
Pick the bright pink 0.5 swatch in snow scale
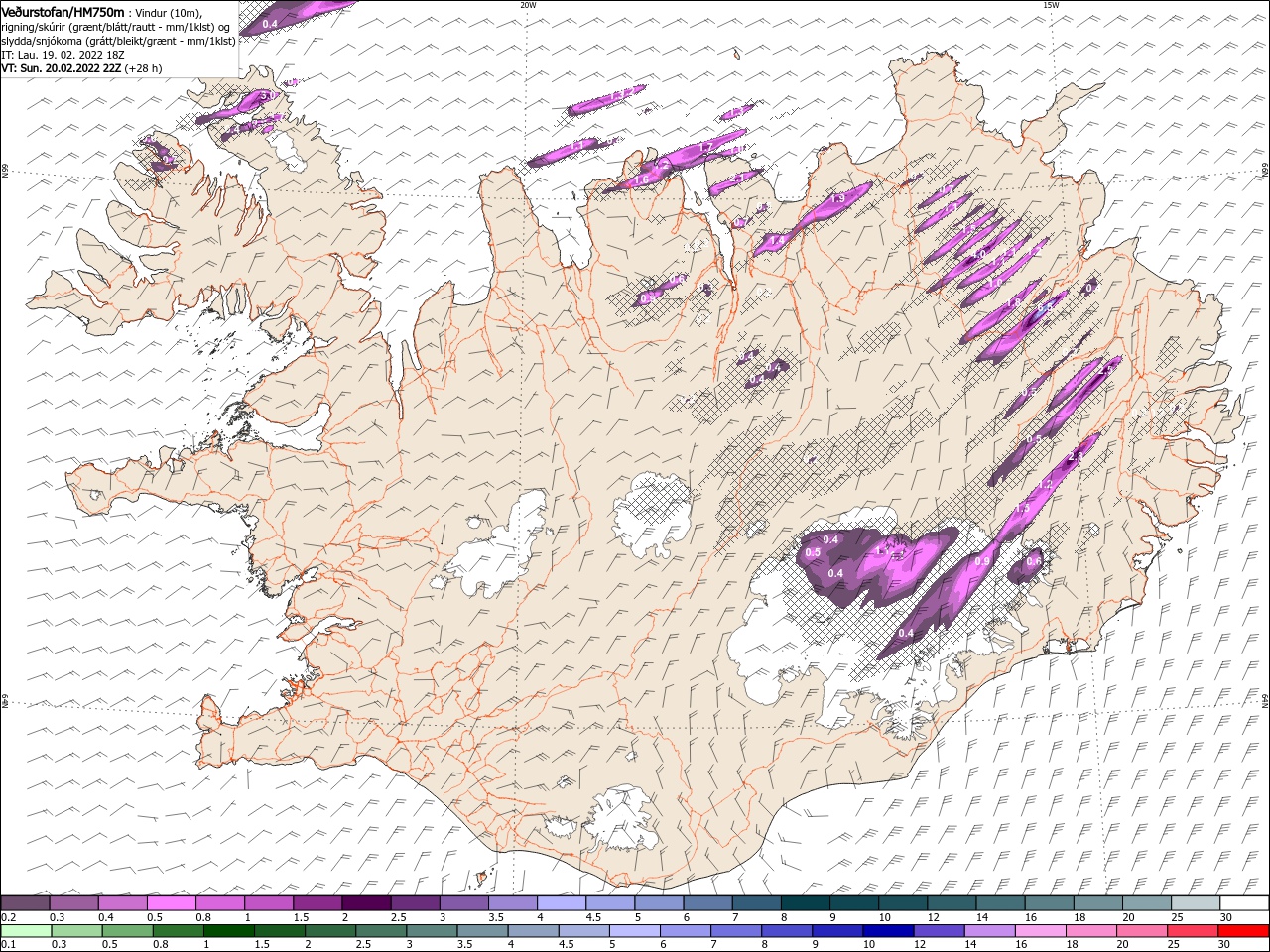click(171, 903)
